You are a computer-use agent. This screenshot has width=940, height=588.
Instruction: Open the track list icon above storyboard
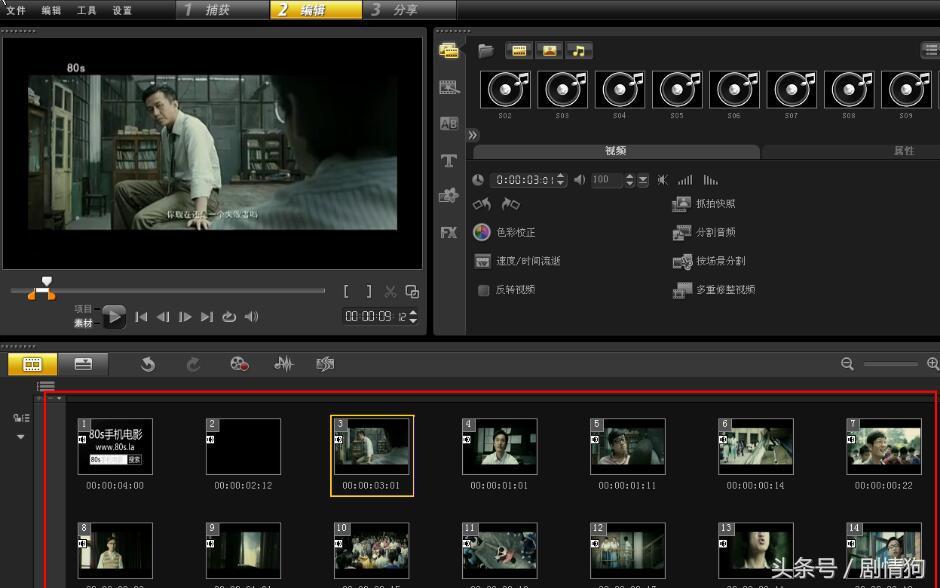[x=46, y=386]
